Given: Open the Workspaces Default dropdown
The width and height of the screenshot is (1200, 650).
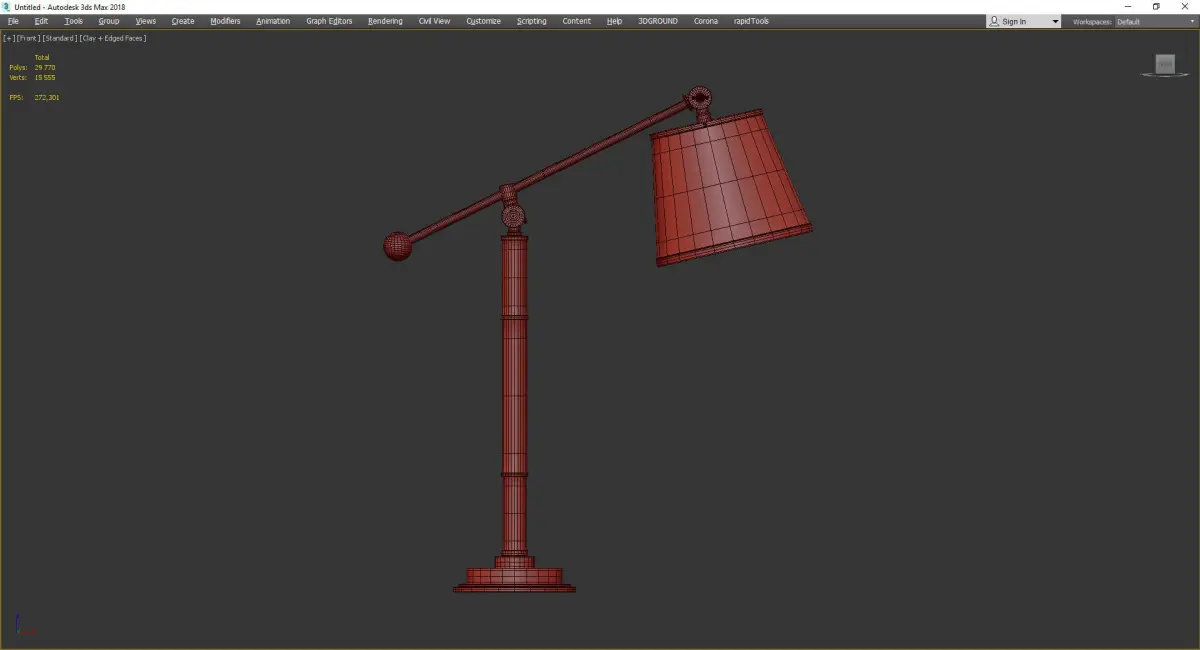Looking at the screenshot, I should click(x=1154, y=21).
